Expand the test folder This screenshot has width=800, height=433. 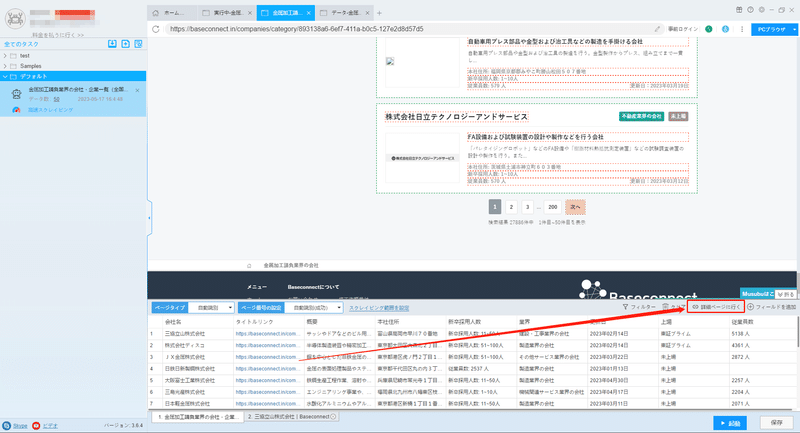tap(5, 56)
